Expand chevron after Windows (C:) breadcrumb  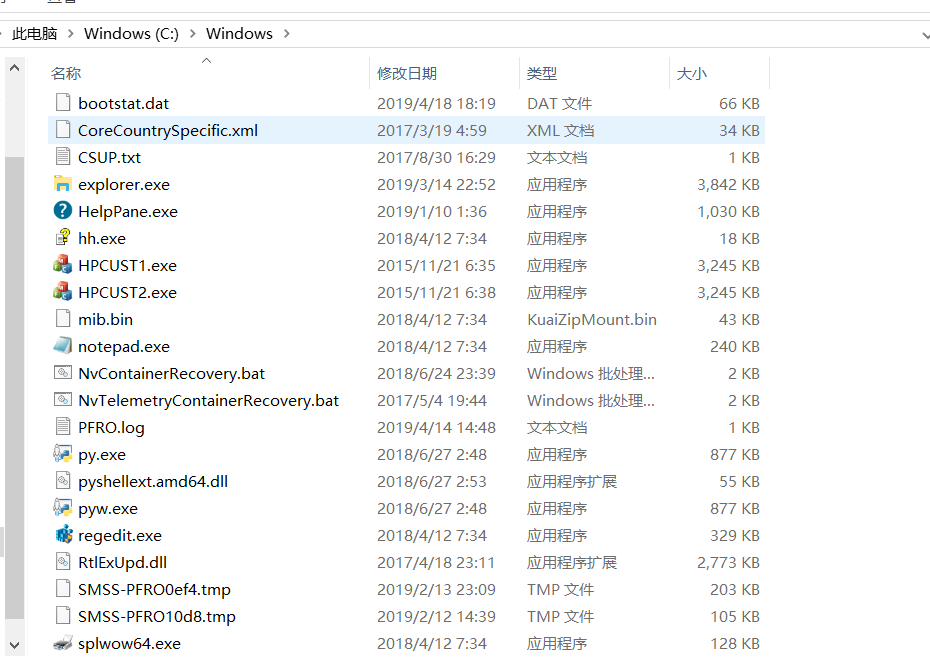point(193,34)
